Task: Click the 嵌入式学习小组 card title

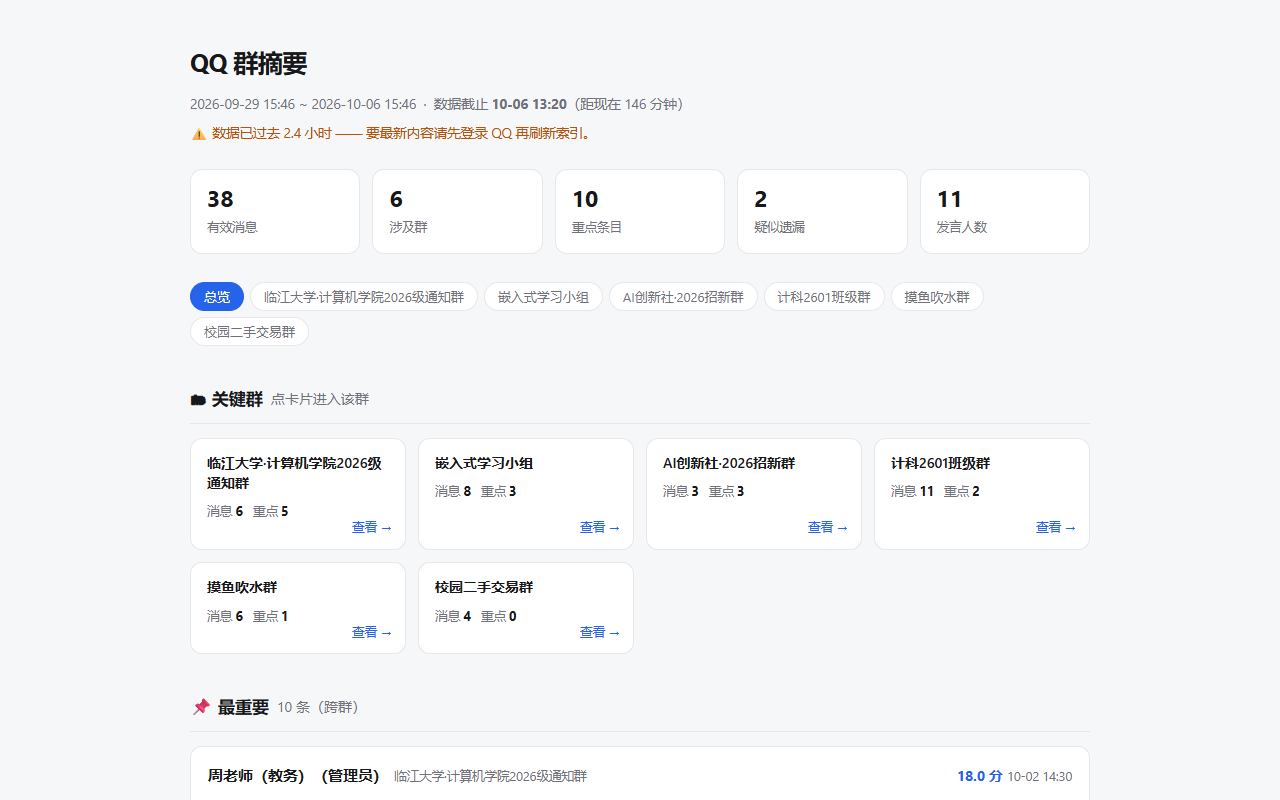Action: pos(484,463)
